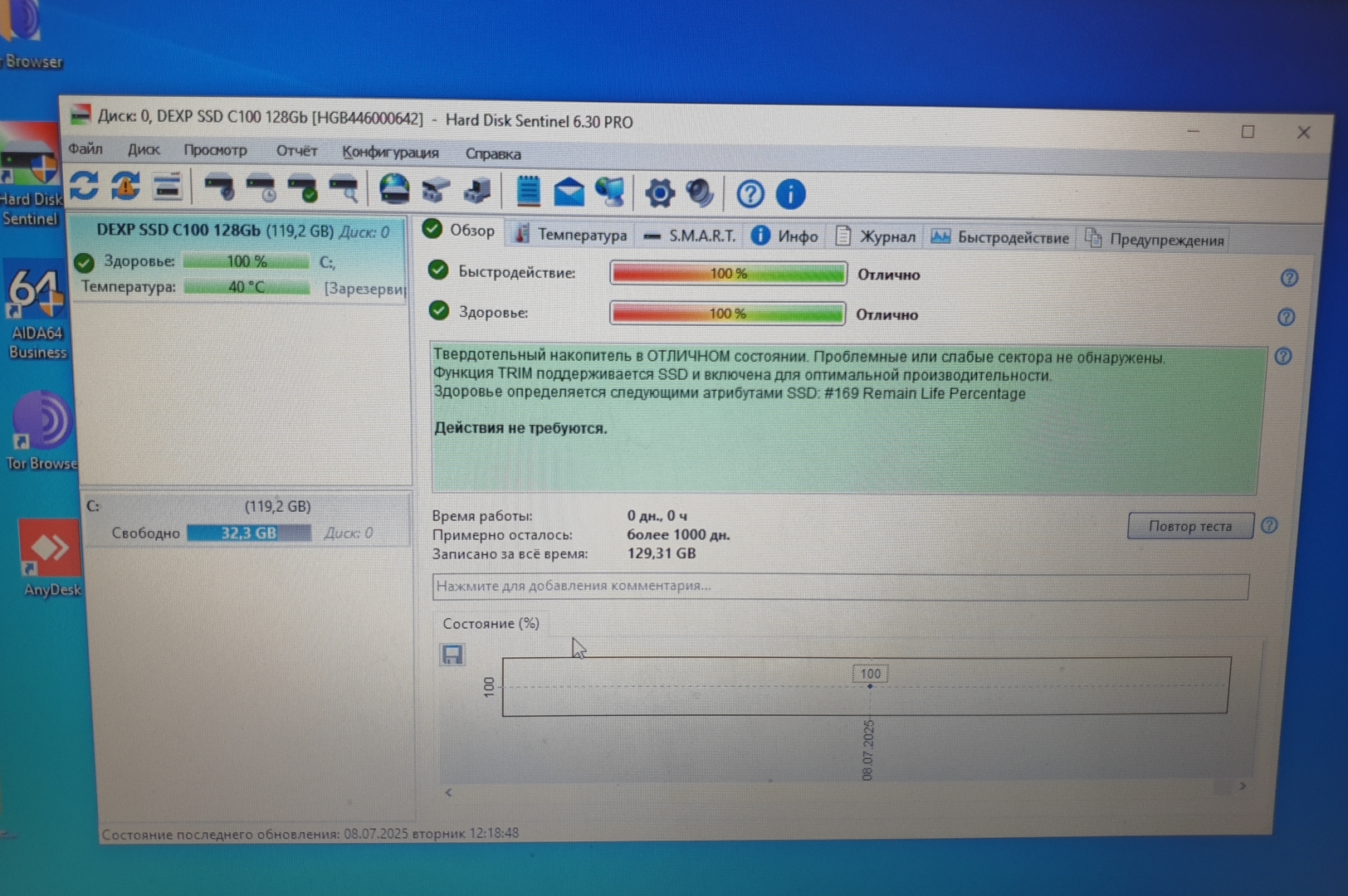This screenshot has height=896, width=1348.
Task: Click the graph scroll left arrow
Action: click(448, 792)
